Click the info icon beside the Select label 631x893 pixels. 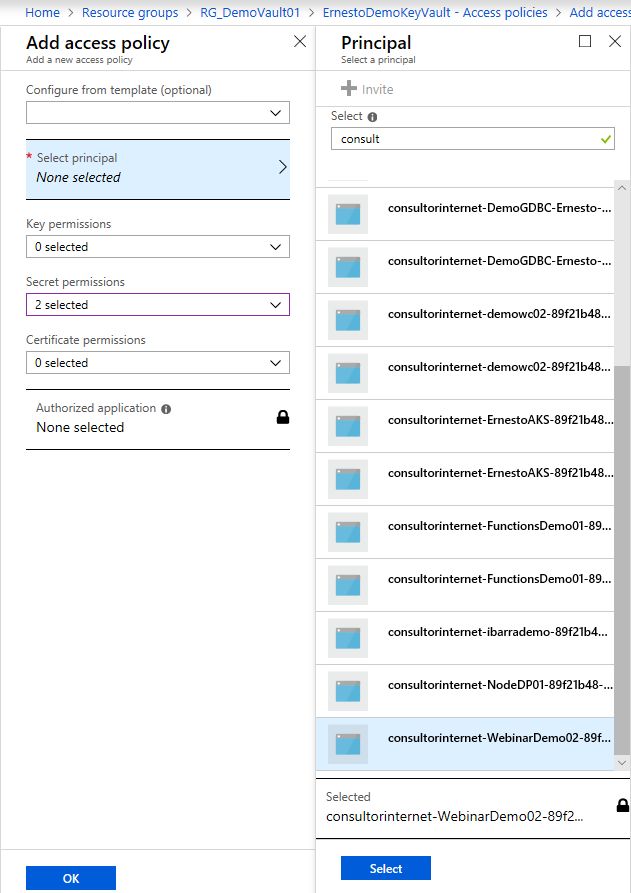pyautogui.click(x=372, y=117)
